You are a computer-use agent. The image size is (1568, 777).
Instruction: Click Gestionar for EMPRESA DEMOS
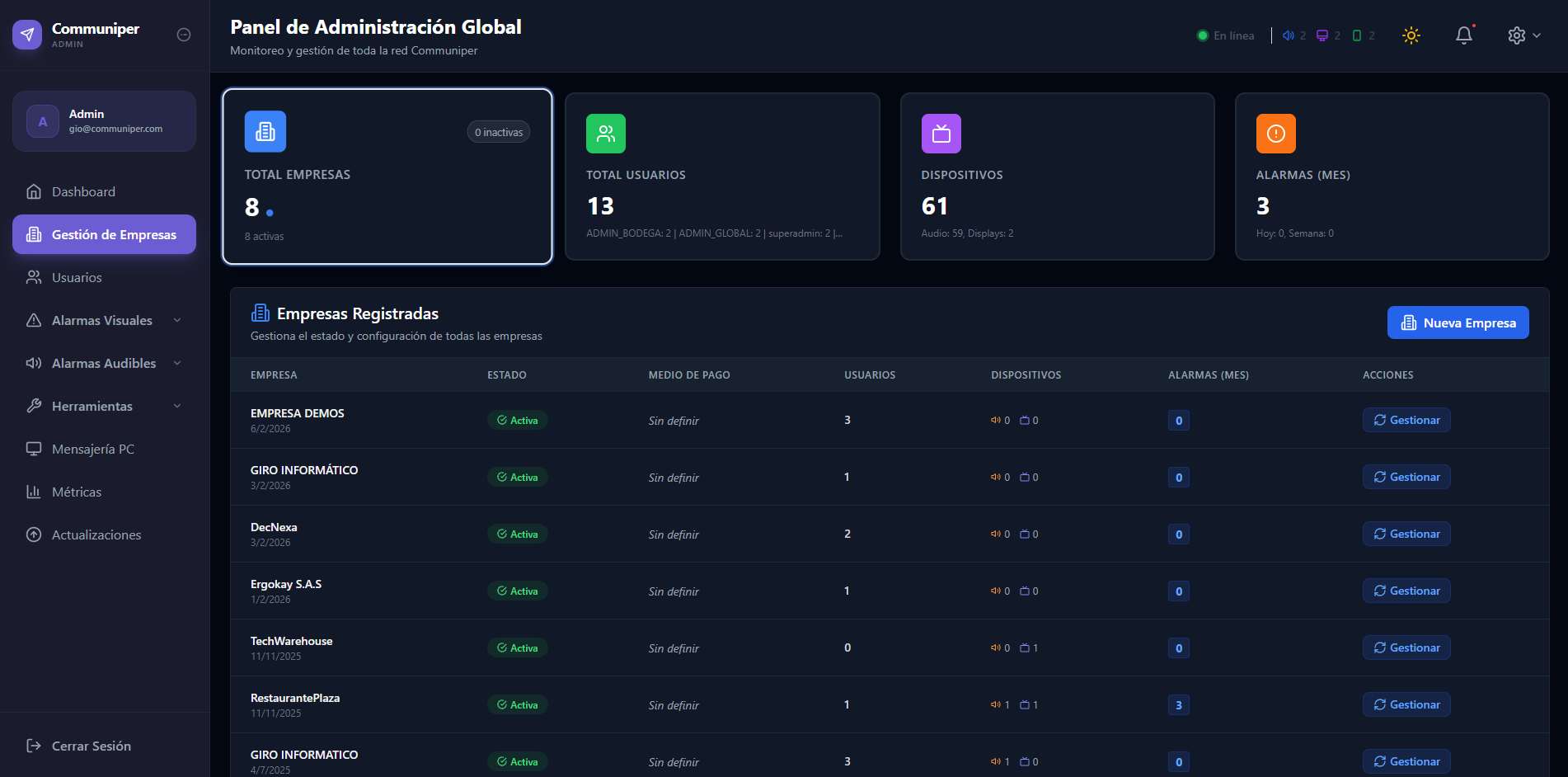(1406, 420)
